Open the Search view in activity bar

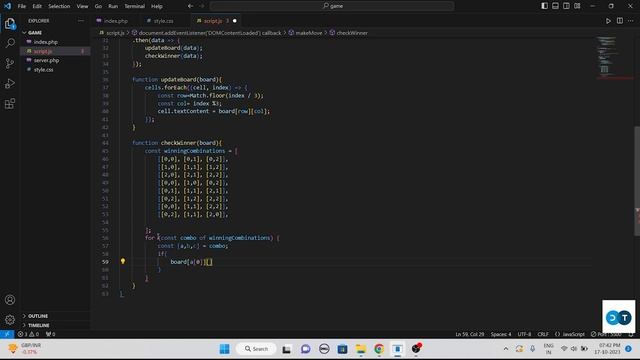[x=10, y=43]
